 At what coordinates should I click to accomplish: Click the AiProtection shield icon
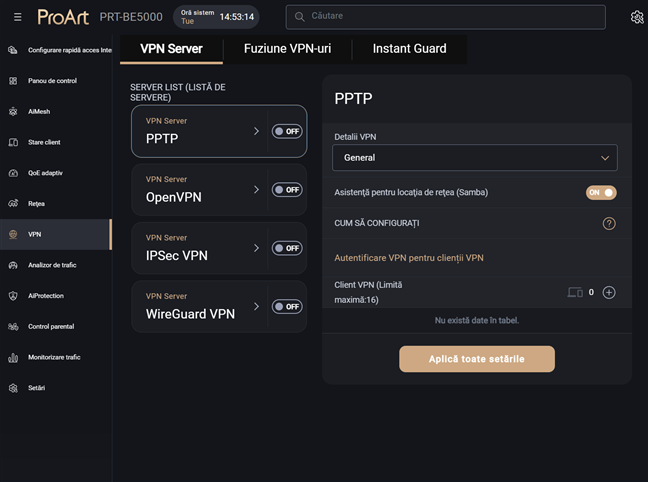pos(13,296)
